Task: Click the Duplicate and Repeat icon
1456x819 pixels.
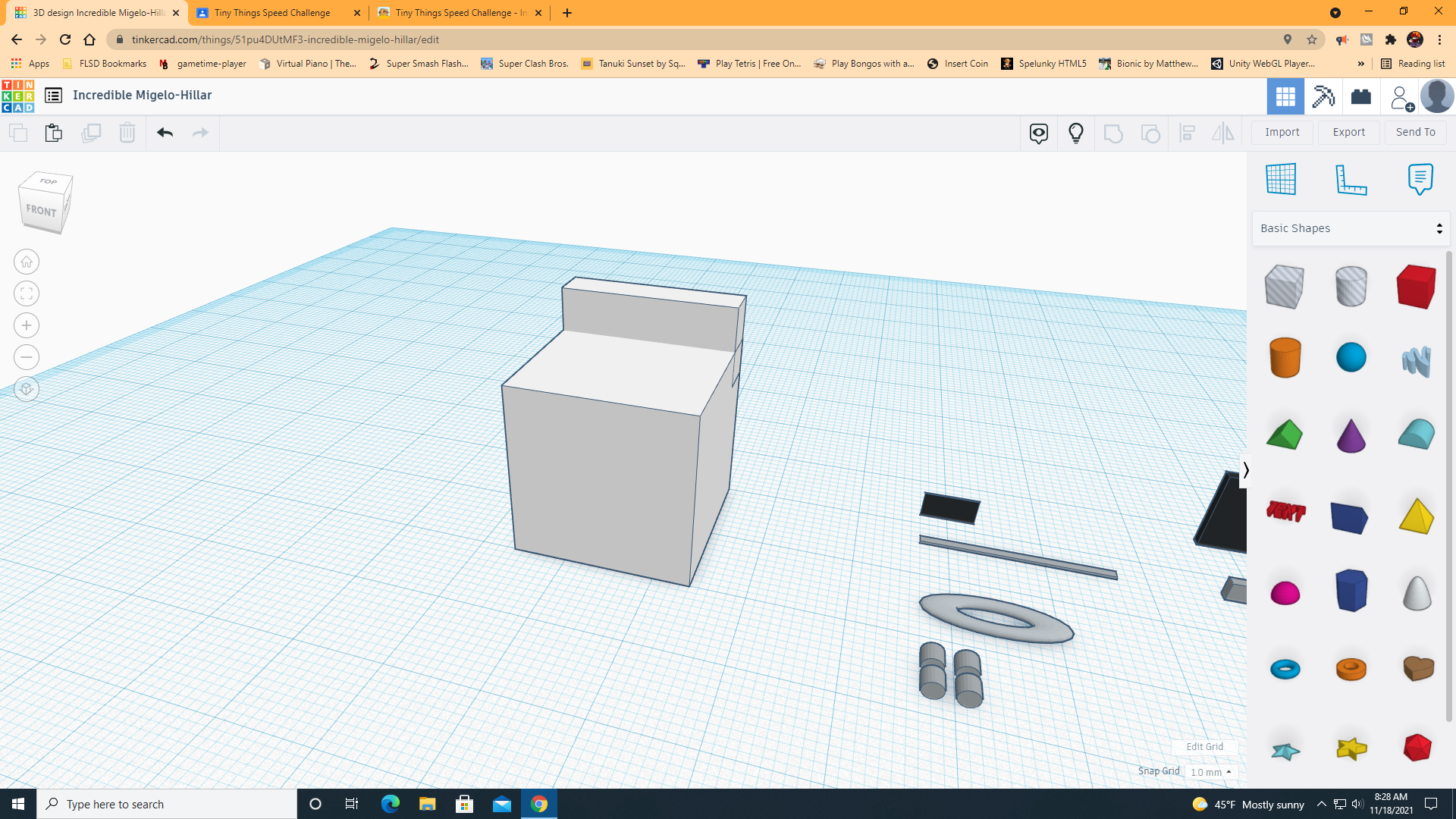Action: [91, 132]
